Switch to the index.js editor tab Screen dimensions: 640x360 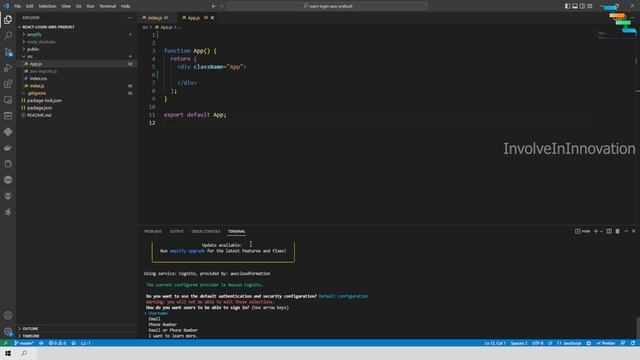click(x=155, y=18)
